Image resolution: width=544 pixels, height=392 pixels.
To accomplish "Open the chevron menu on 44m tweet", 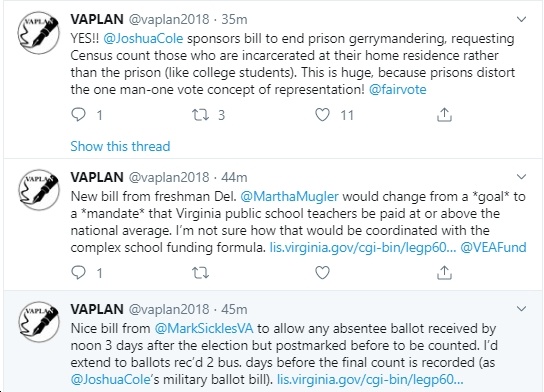I will click(x=521, y=177).
